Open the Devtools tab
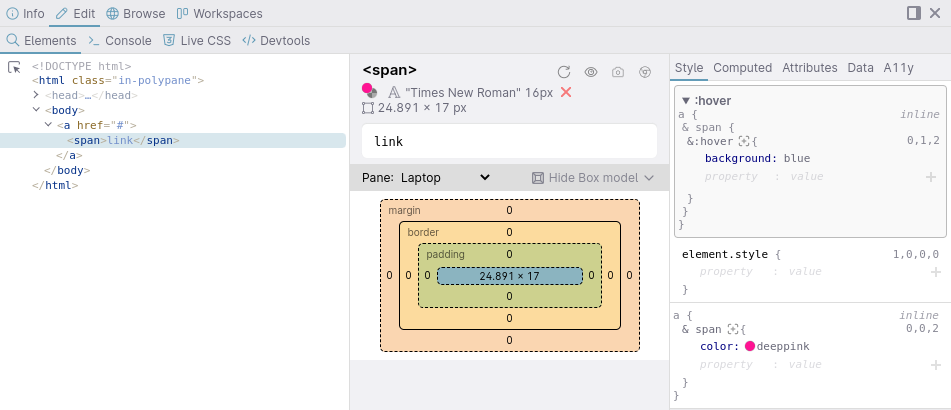This screenshot has width=951, height=410. (276, 41)
